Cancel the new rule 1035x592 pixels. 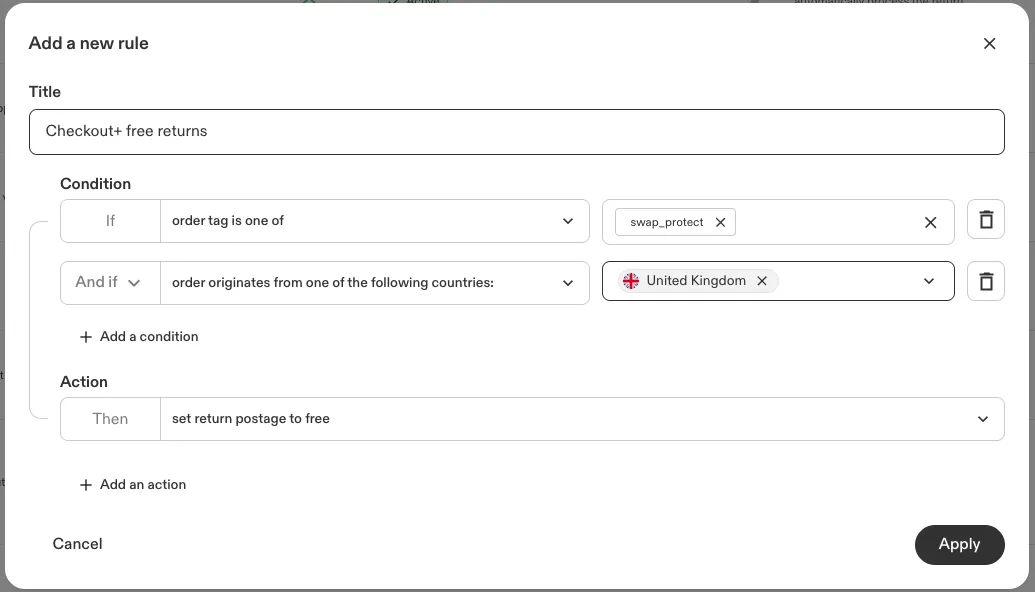point(77,544)
